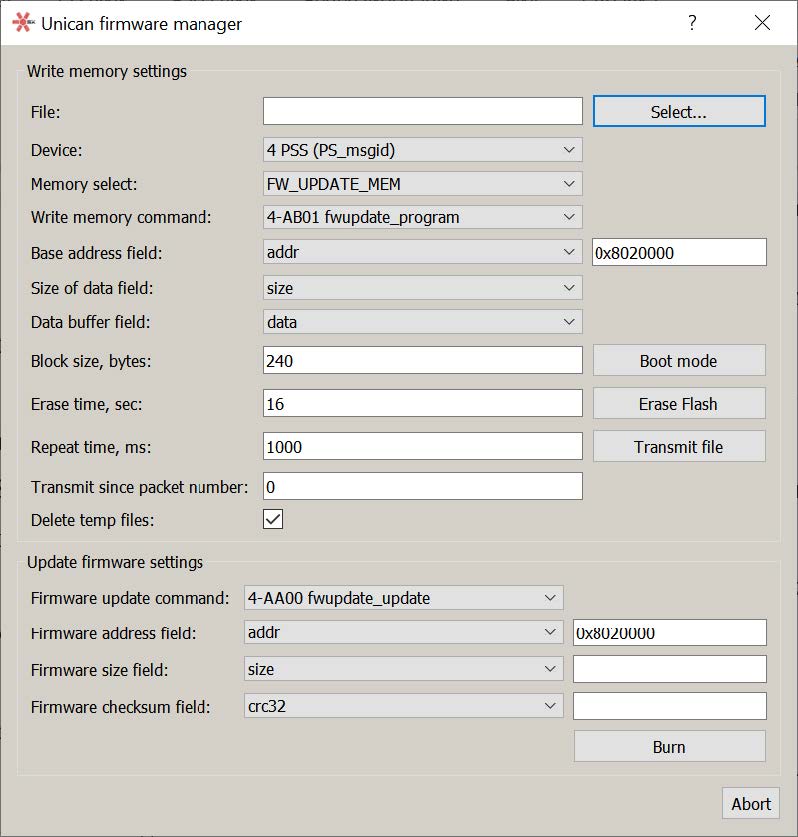The image size is (798, 837).
Task: Click the Erase Flash button
Action: (x=679, y=403)
